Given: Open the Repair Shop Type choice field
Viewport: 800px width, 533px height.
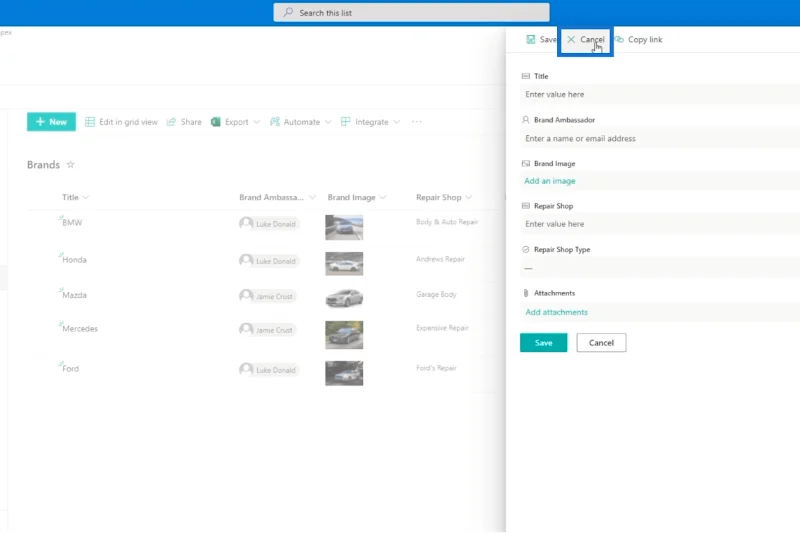Looking at the screenshot, I should pyautogui.click(x=660, y=268).
